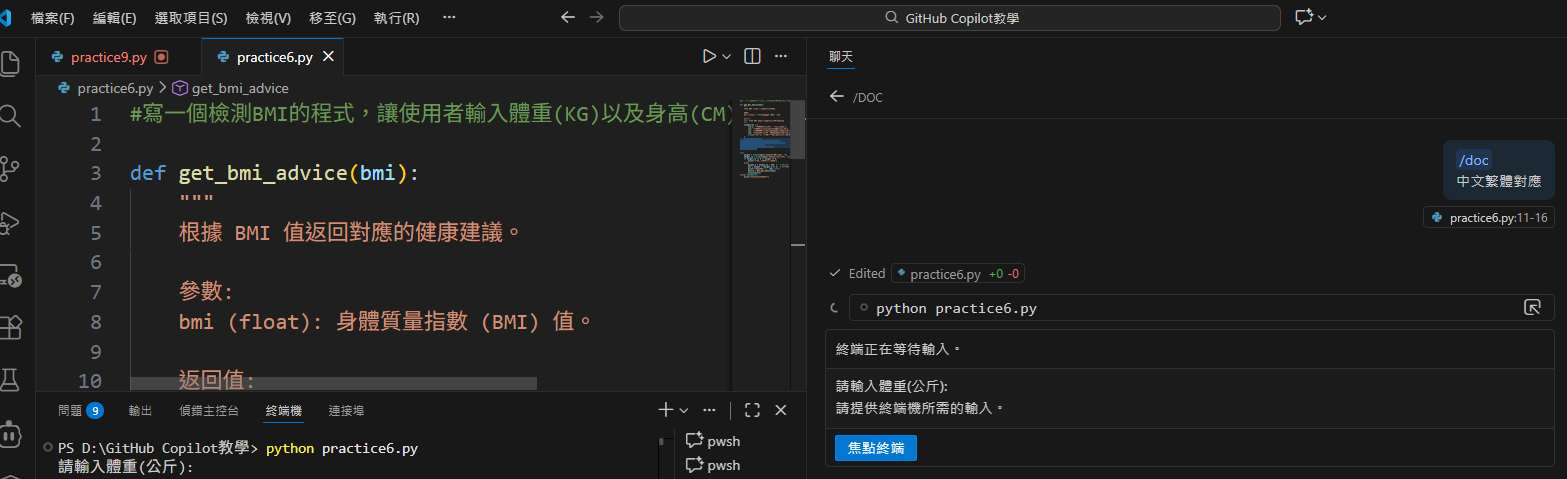Screen dimensions: 1567x479
Task: Expand the run button dropdown arrow
Action: [727, 57]
